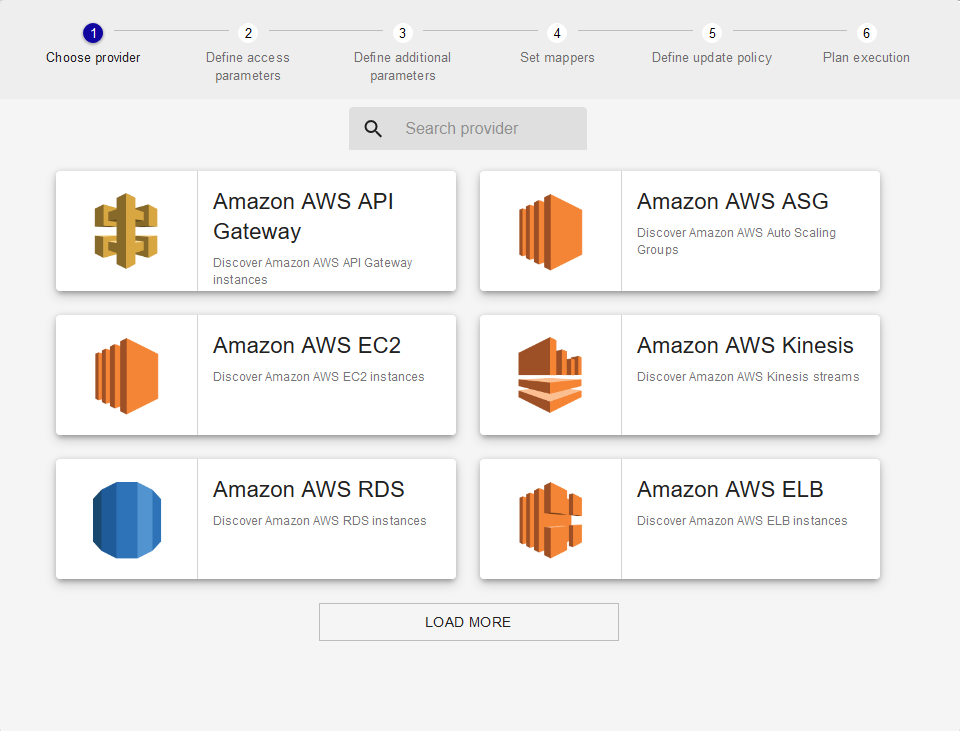Go to step 5 circle icon
Image resolution: width=960 pixels, height=731 pixels.
(x=712, y=32)
